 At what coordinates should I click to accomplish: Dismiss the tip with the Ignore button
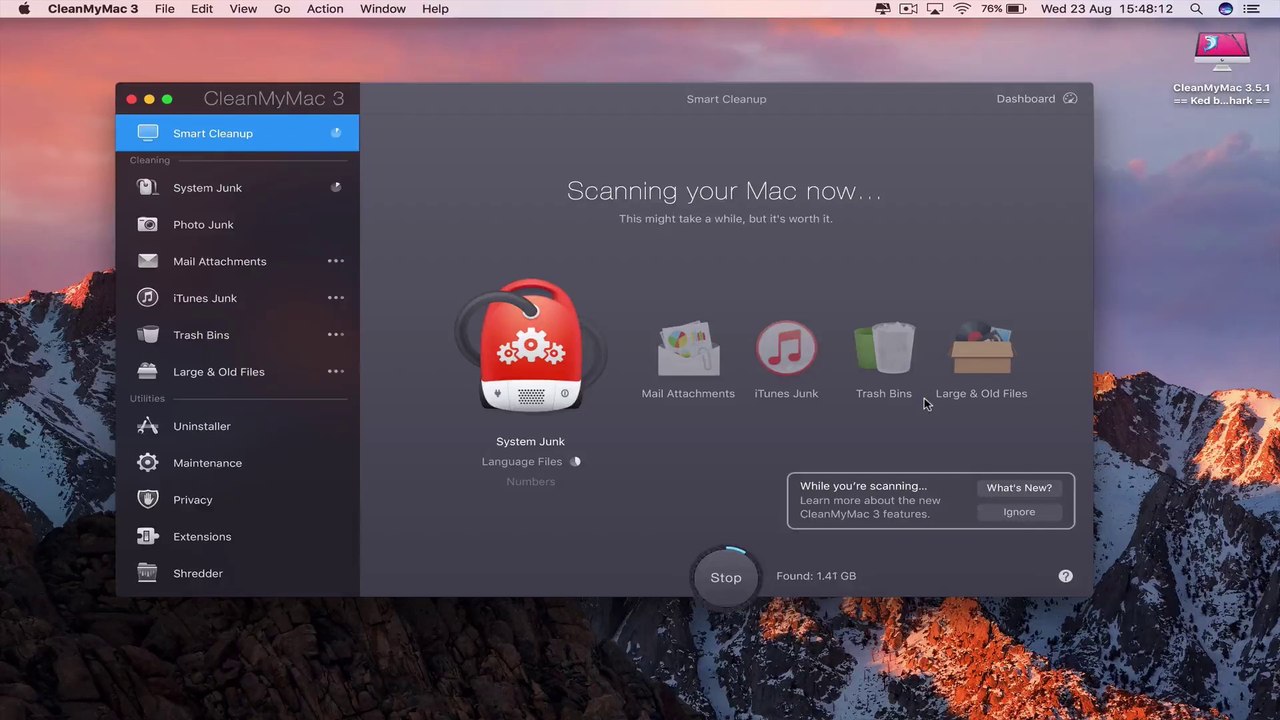[1019, 512]
